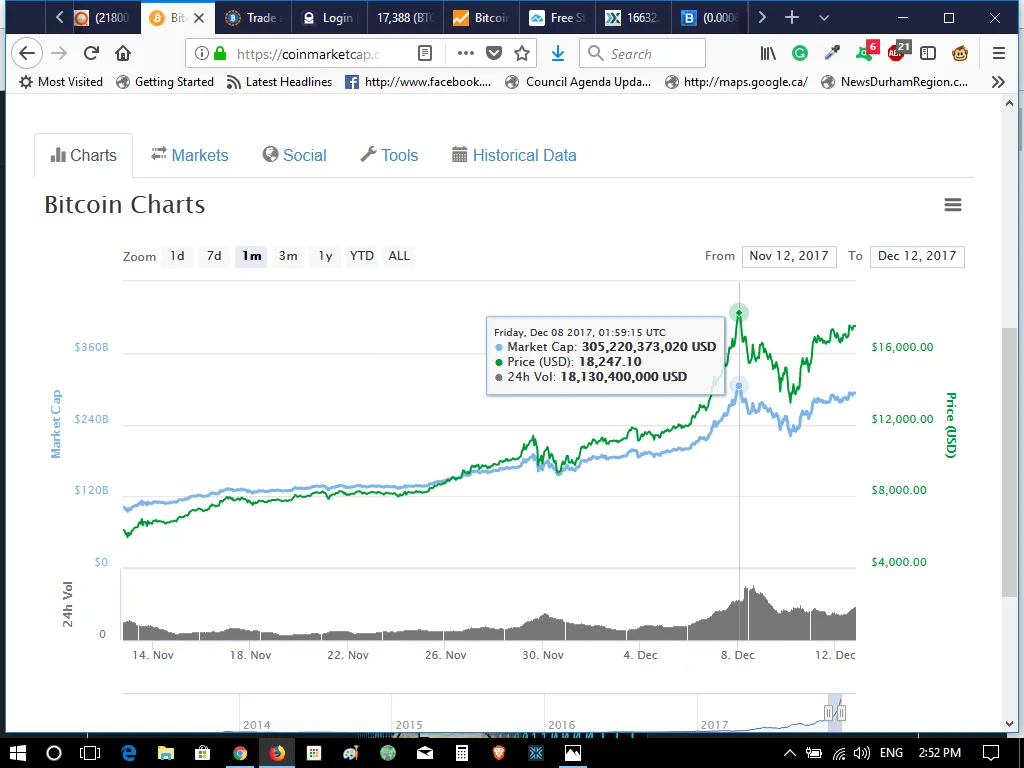Image resolution: width=1024 pixels, height=768 pixels.
Task: Show site info via the circled i icon
Action: coord(202,54)
